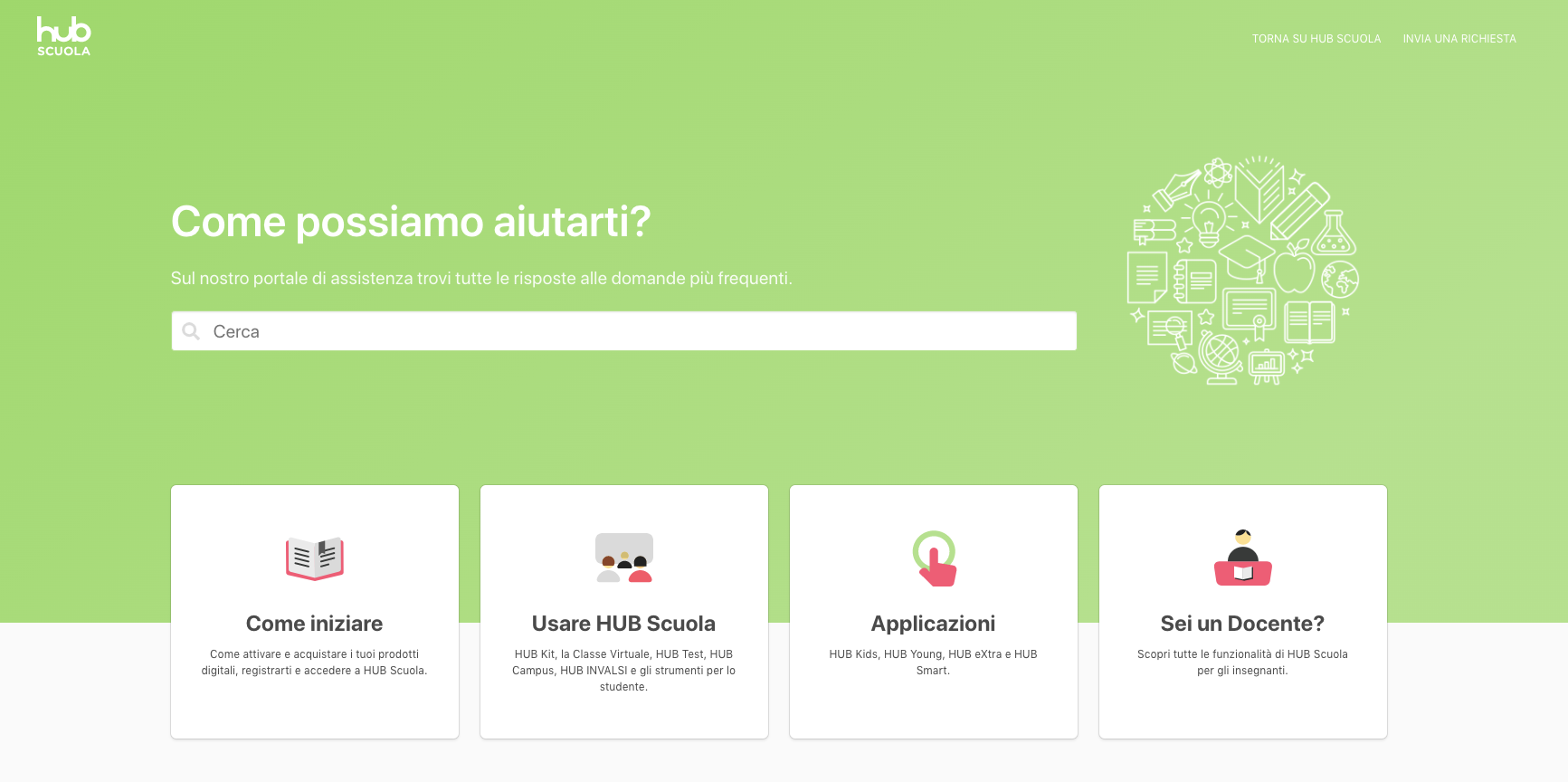Open the Sei un Docente? heading
Image resolution: width=1568 pixels, height=782 pixels.
(x=1242, y=624)
